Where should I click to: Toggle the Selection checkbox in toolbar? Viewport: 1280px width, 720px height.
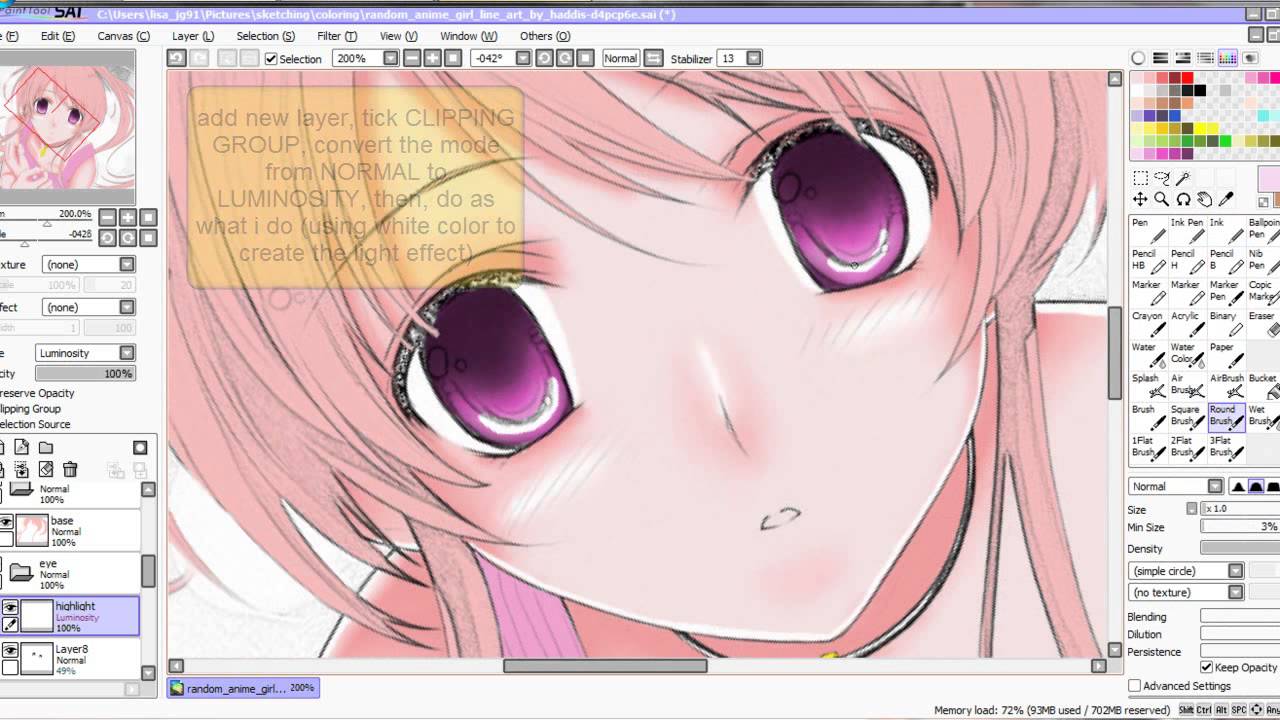pos(271,59)
